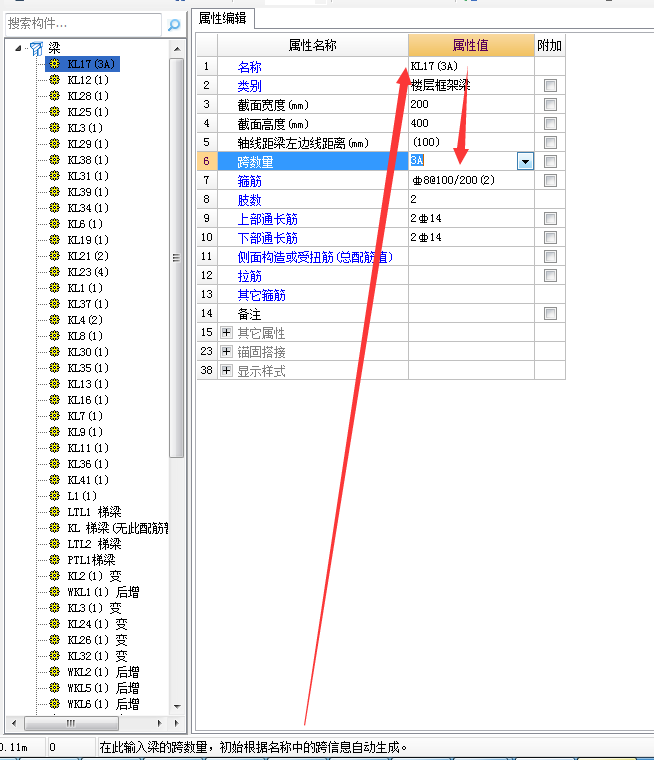Click the 附加 column header

[x=549, y=46]
